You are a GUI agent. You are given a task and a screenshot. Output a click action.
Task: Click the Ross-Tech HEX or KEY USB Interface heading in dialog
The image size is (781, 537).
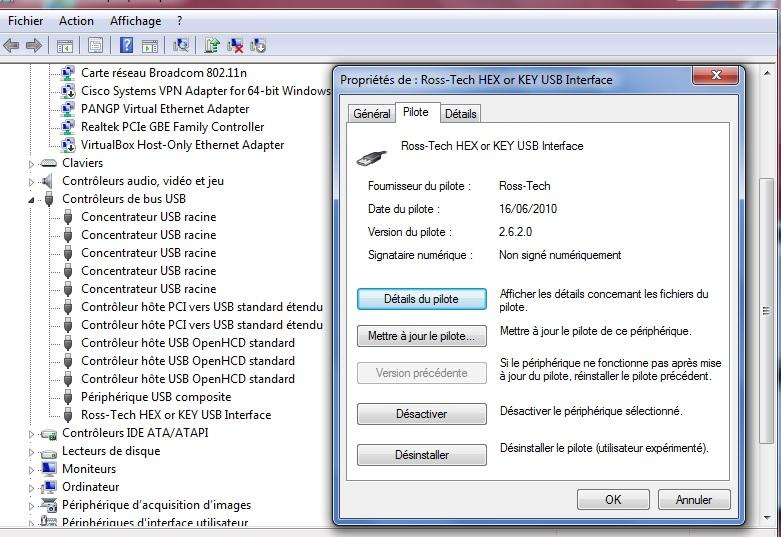pyautogui.click(x=492, y=146)
